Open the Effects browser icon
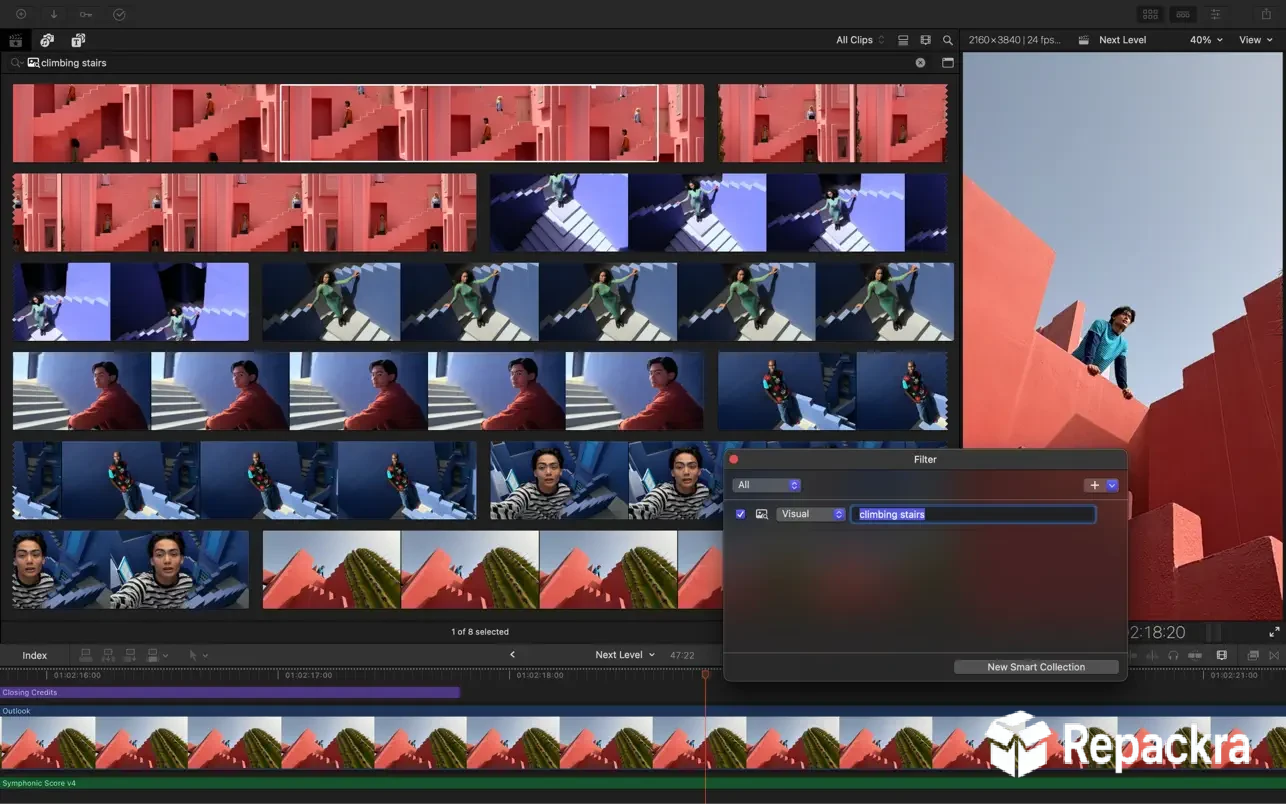Image resolution: width=1286 pixels, height=804 pixels. [x=1253, y=655]
